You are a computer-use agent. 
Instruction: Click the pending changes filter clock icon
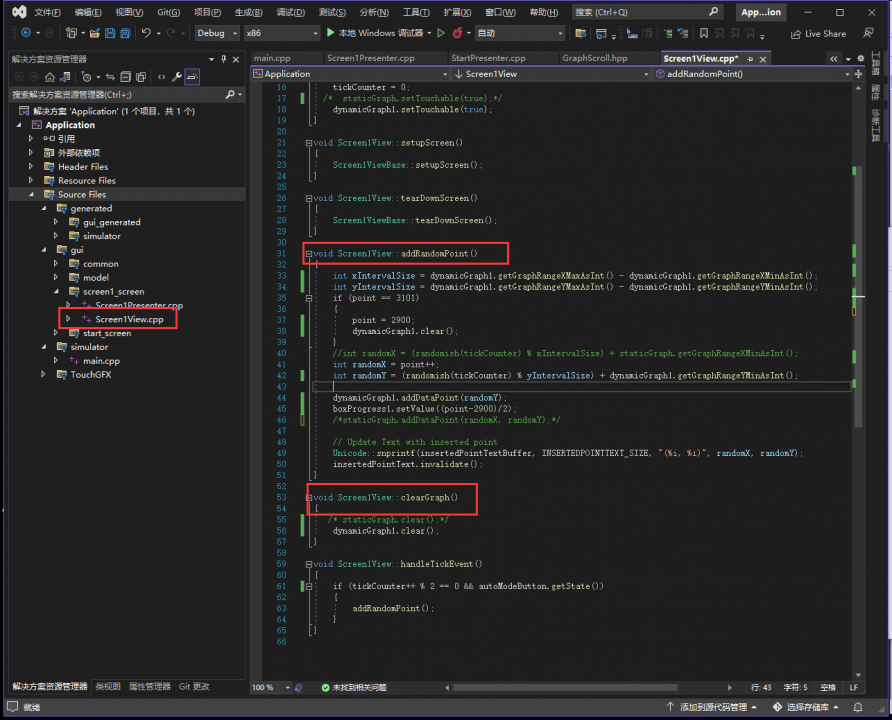tap(86, 77)
